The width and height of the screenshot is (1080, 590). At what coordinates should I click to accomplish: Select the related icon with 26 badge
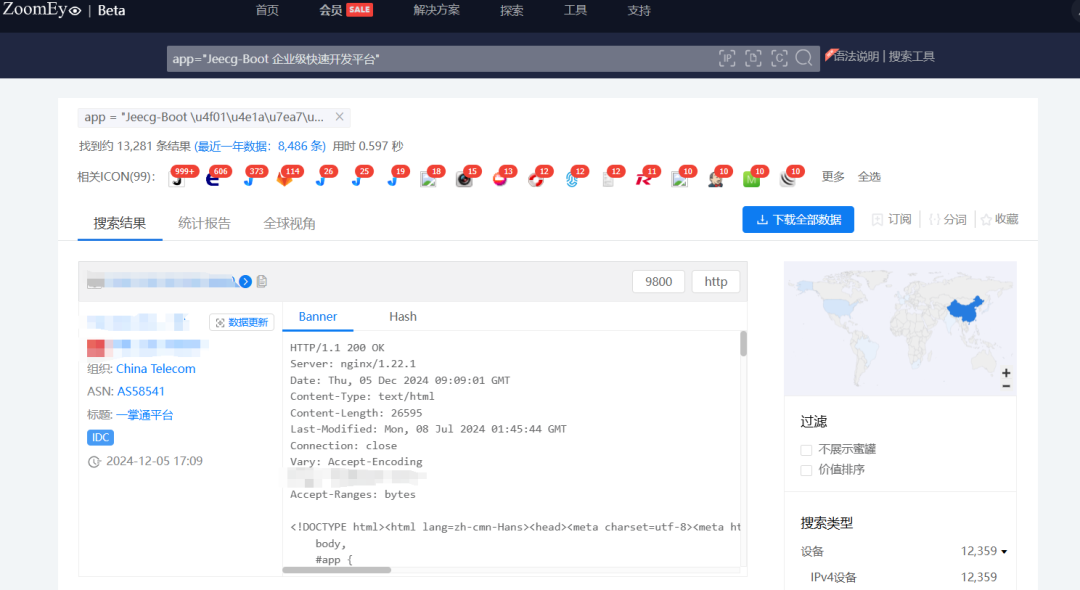pos(321,180)
